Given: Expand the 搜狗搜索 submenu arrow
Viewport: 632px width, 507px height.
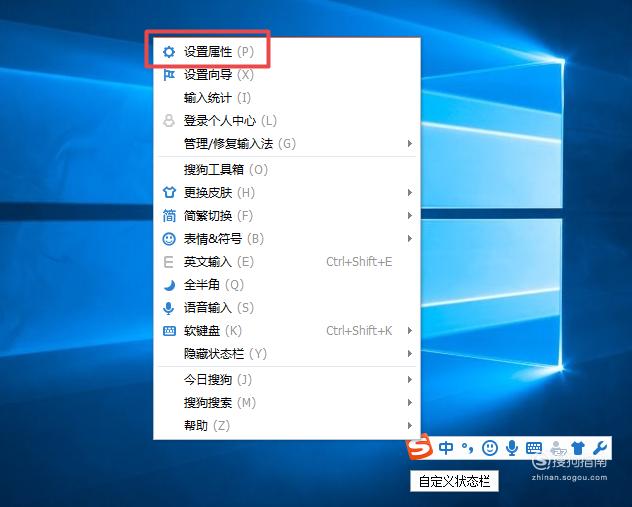Looking at the screenshot, I should (410, 403).
